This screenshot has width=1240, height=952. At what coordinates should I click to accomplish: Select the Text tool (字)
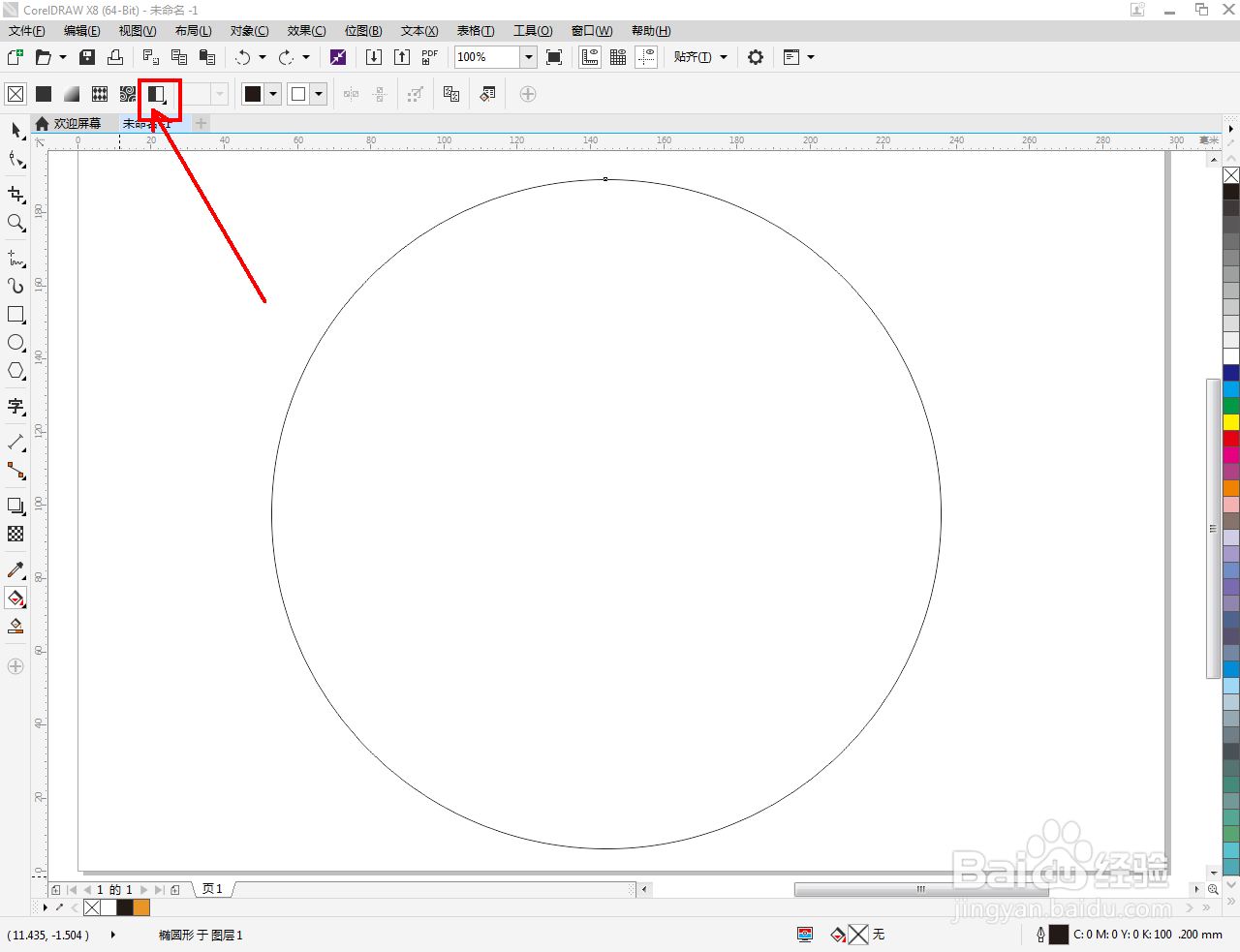point(15,407)
